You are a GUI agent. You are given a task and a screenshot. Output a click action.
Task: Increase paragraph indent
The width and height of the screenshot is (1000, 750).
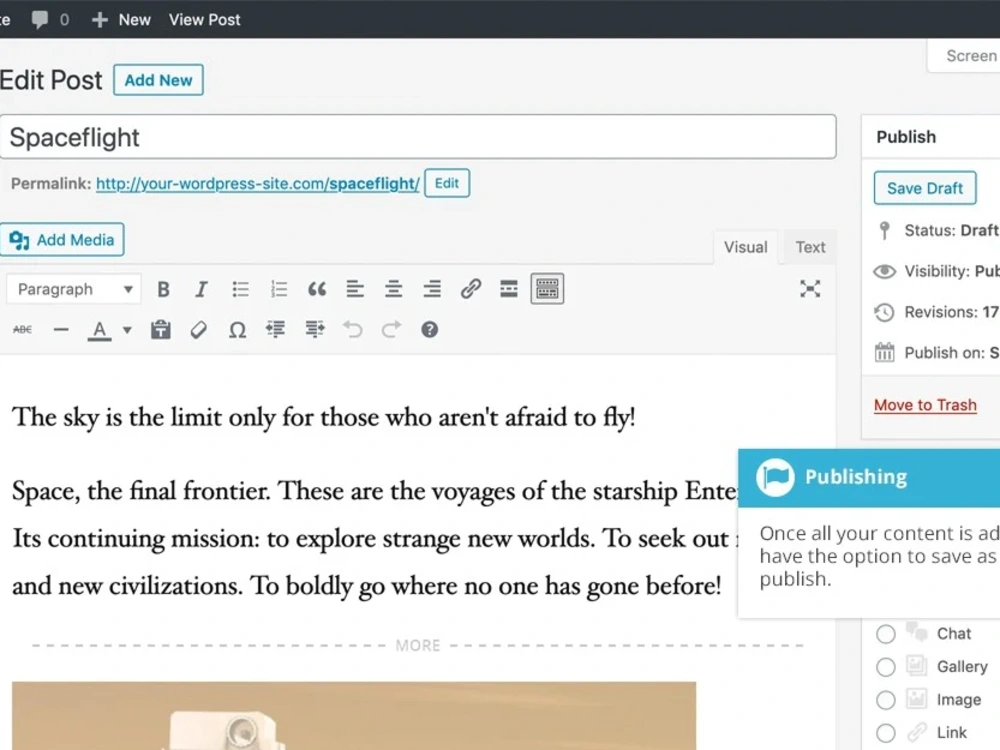314,330
